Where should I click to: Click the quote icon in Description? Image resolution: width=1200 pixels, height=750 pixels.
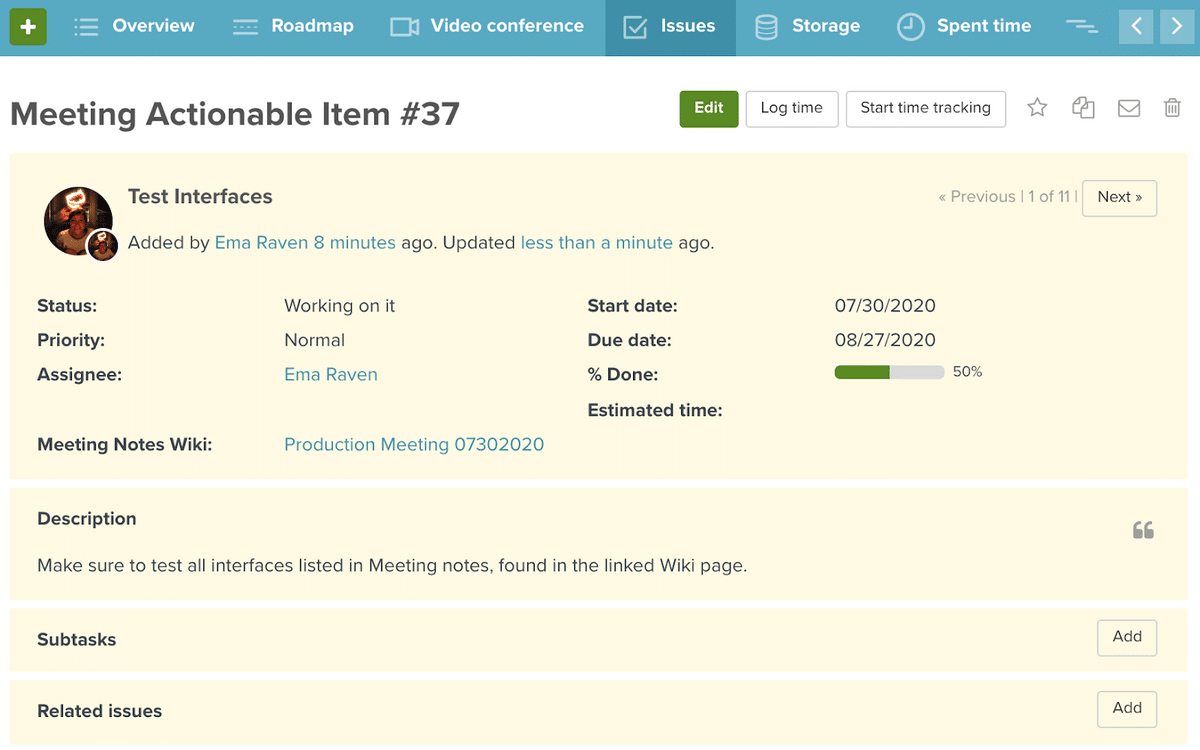[x=1143, y=530]
